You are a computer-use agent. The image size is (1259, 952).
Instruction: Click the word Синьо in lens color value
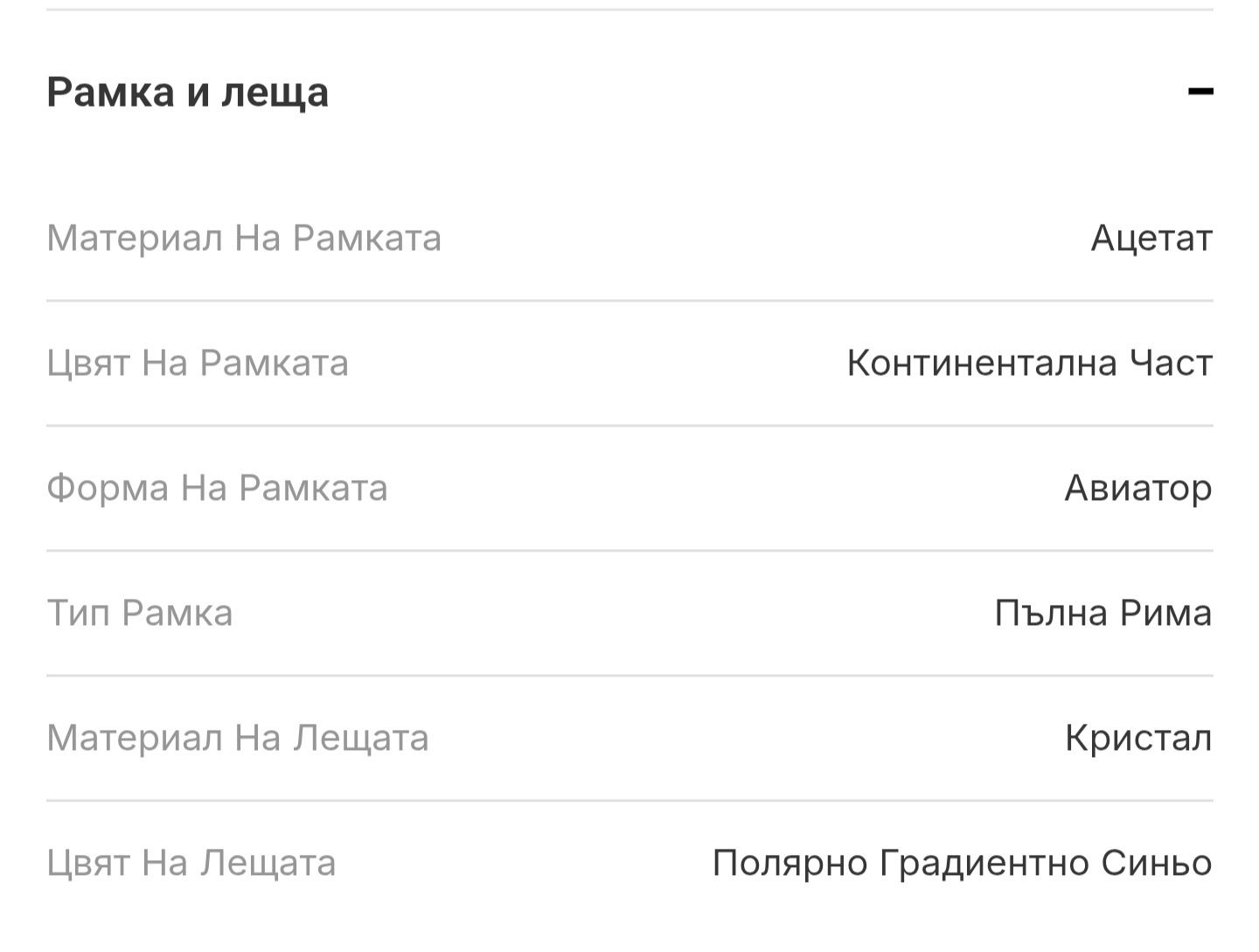point(1157,864)
